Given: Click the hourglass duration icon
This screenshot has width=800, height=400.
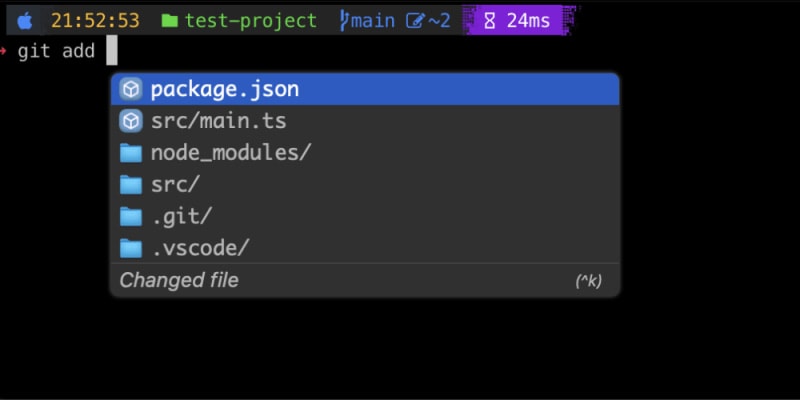Looking at the screenshot, I should point(489,20).
